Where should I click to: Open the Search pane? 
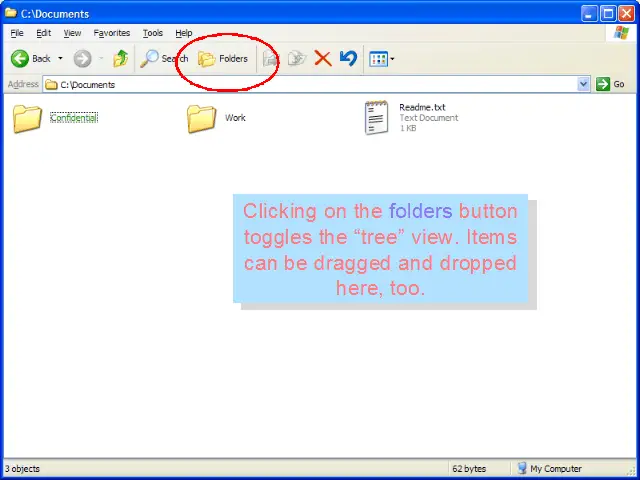point(164,59)
